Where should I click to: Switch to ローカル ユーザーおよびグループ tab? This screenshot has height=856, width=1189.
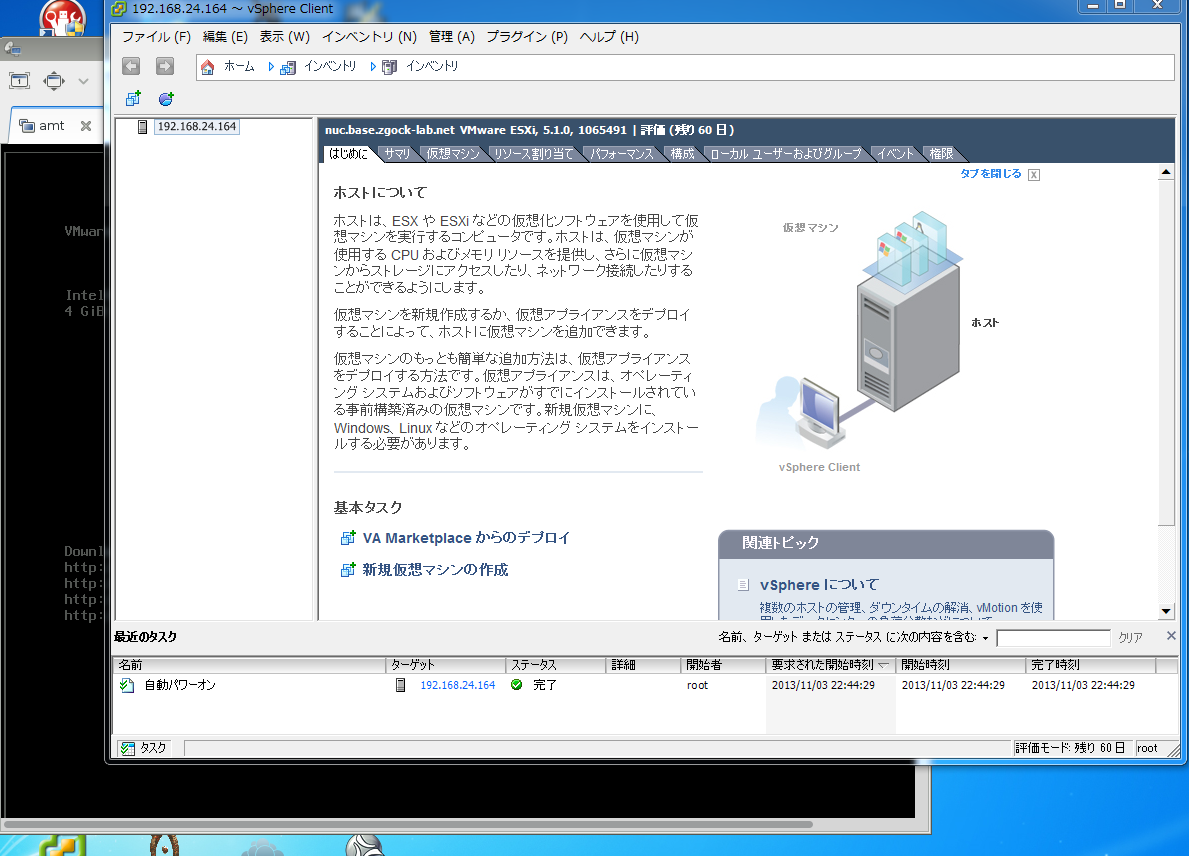coord(786,154)
